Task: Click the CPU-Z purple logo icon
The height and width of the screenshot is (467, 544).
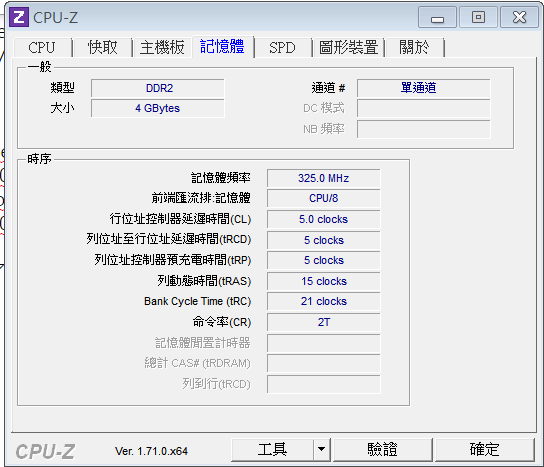Action: 19,17
